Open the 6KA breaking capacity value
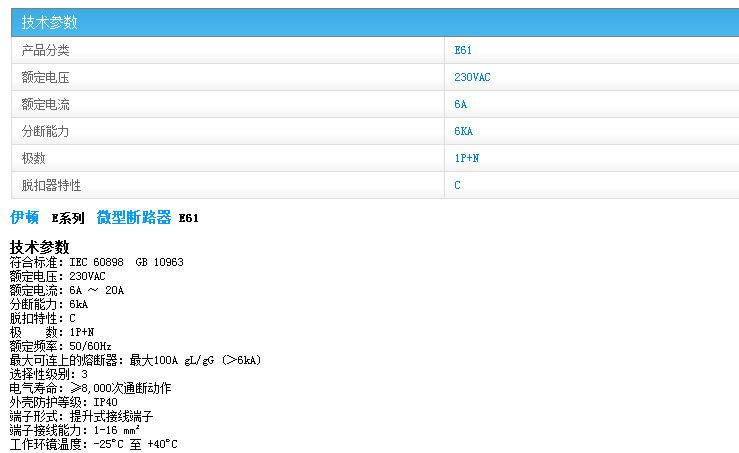Viewport: 739px width, 453px height. click(463, 131)
